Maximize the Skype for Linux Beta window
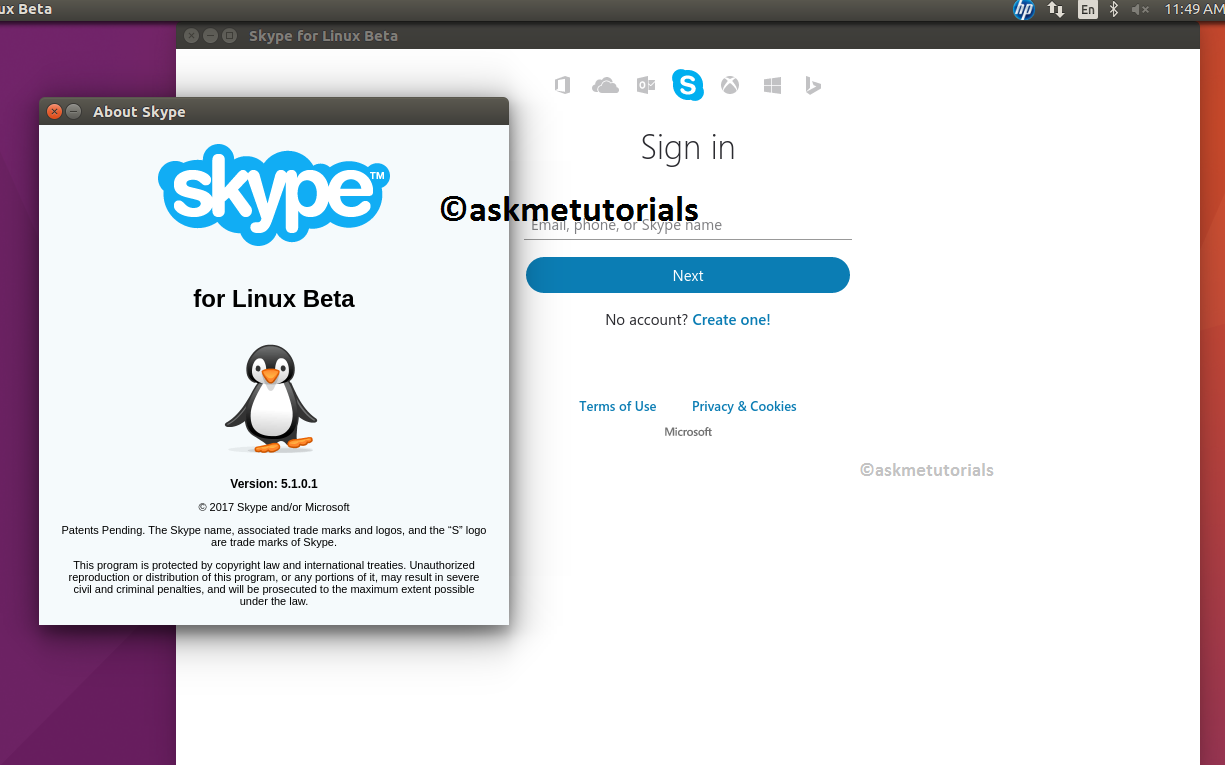The image size is (1225, 765). (x=229, y=35)
